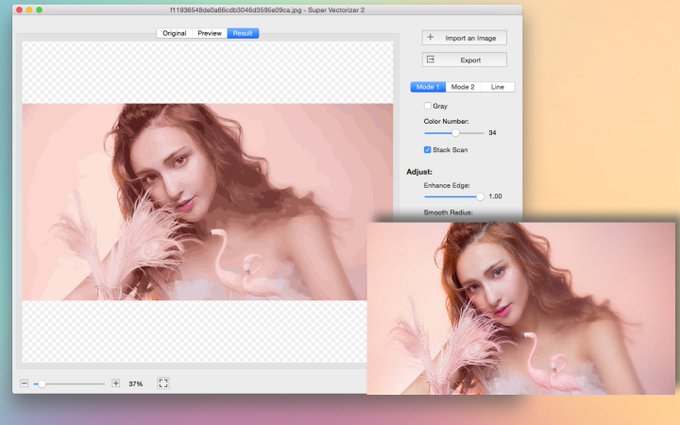
Task: Switch to the Preview tab
Action: pos(209,33)
